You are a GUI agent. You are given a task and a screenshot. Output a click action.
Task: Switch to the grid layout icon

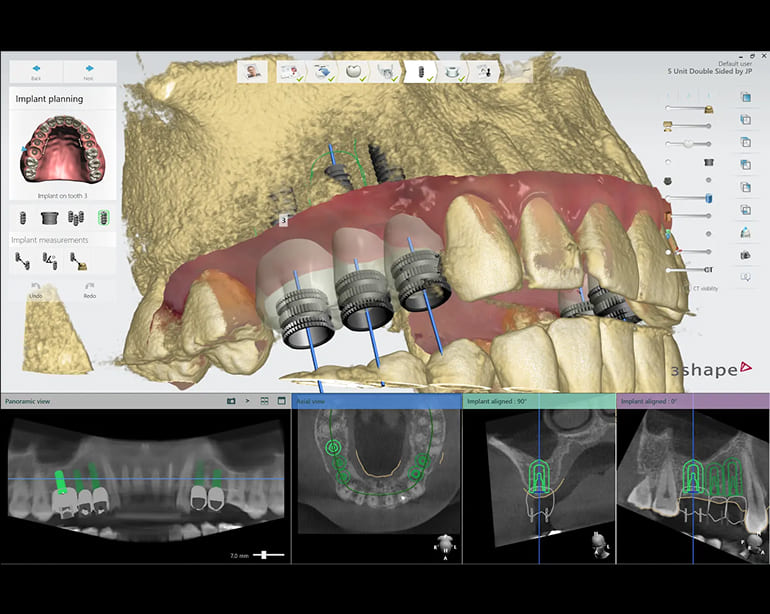[x=264, y=401]
